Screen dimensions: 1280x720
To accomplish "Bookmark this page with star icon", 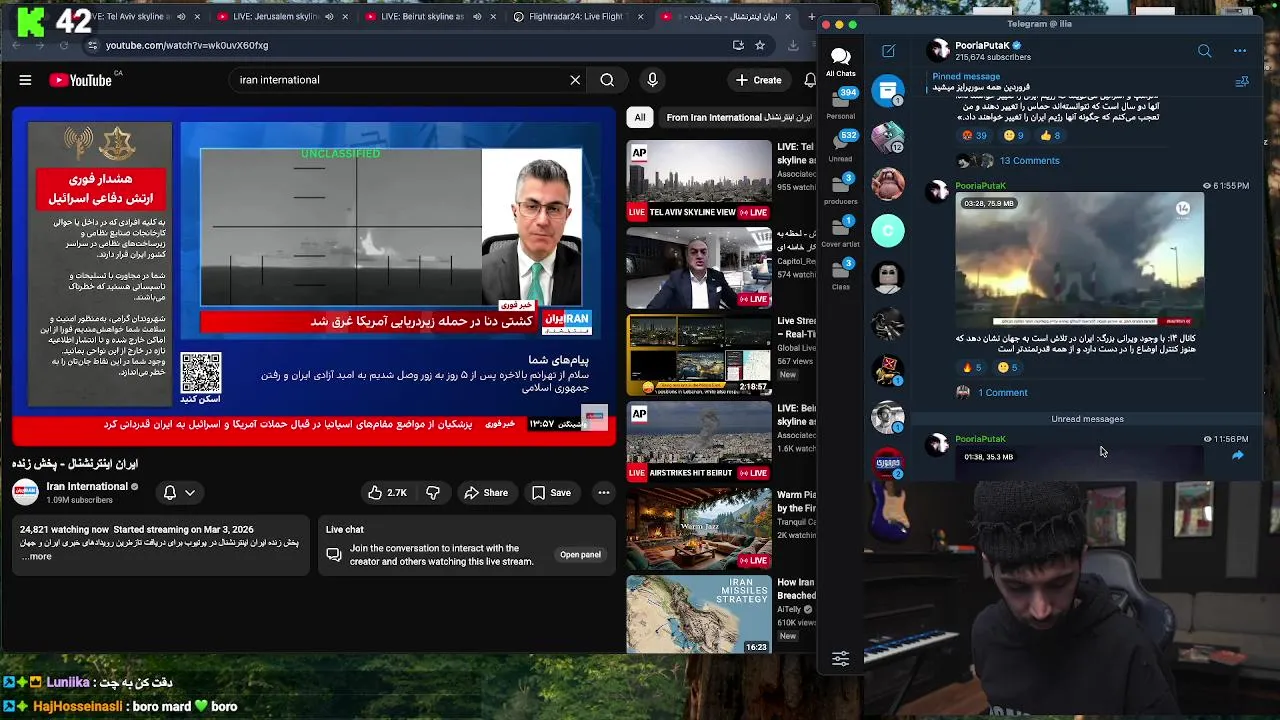I will [760, 45].
